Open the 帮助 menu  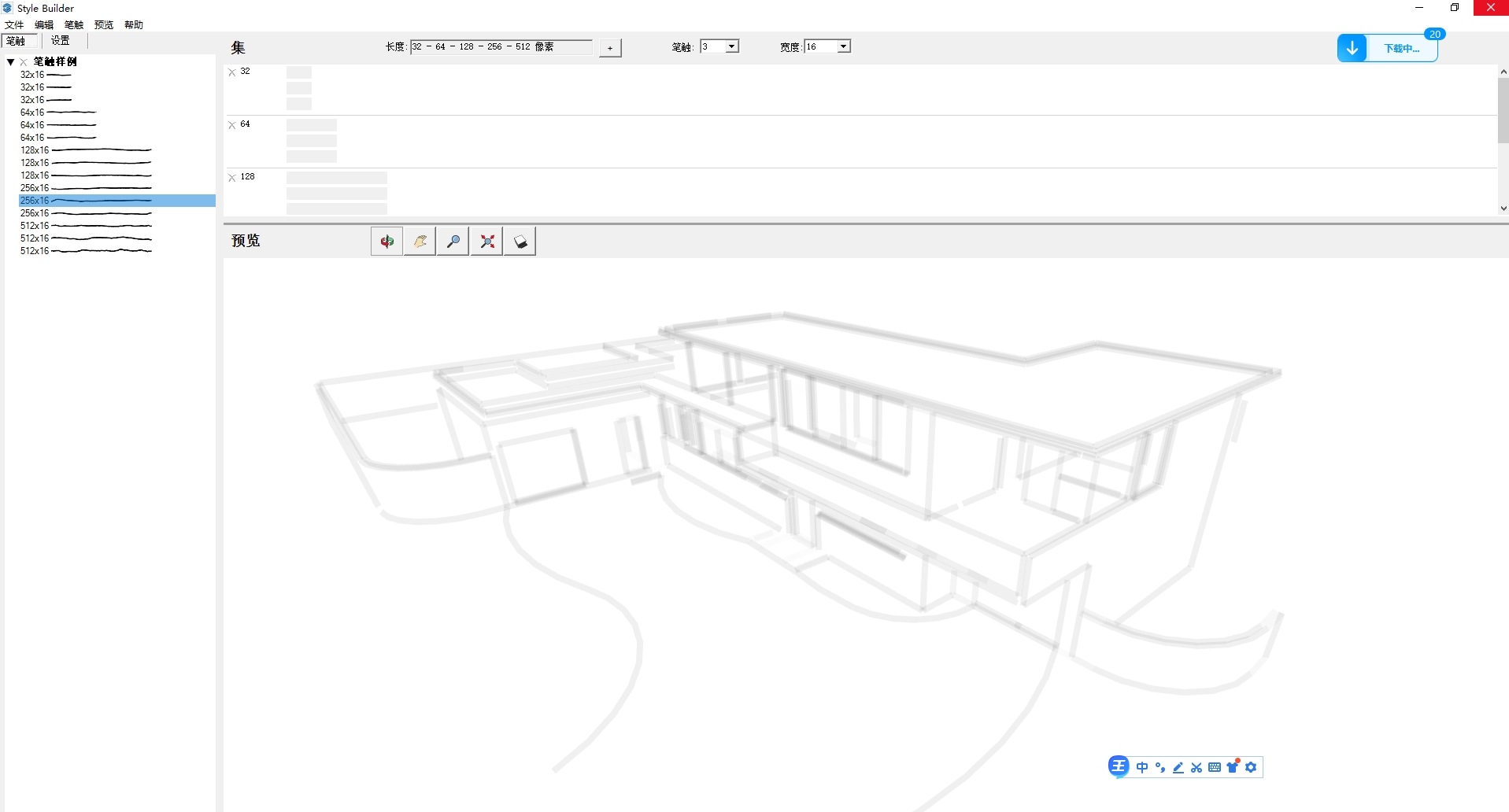(134, 25)
